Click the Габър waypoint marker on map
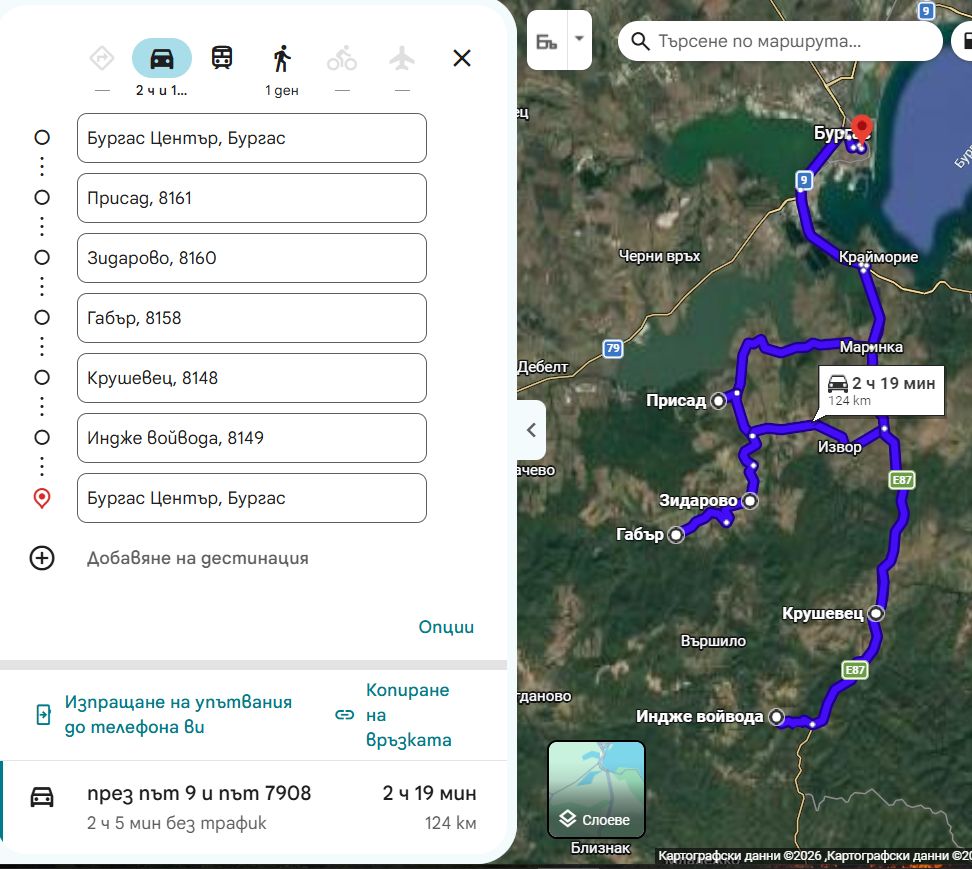The width and height of the screenshot is (972, 869). [676, 534]
